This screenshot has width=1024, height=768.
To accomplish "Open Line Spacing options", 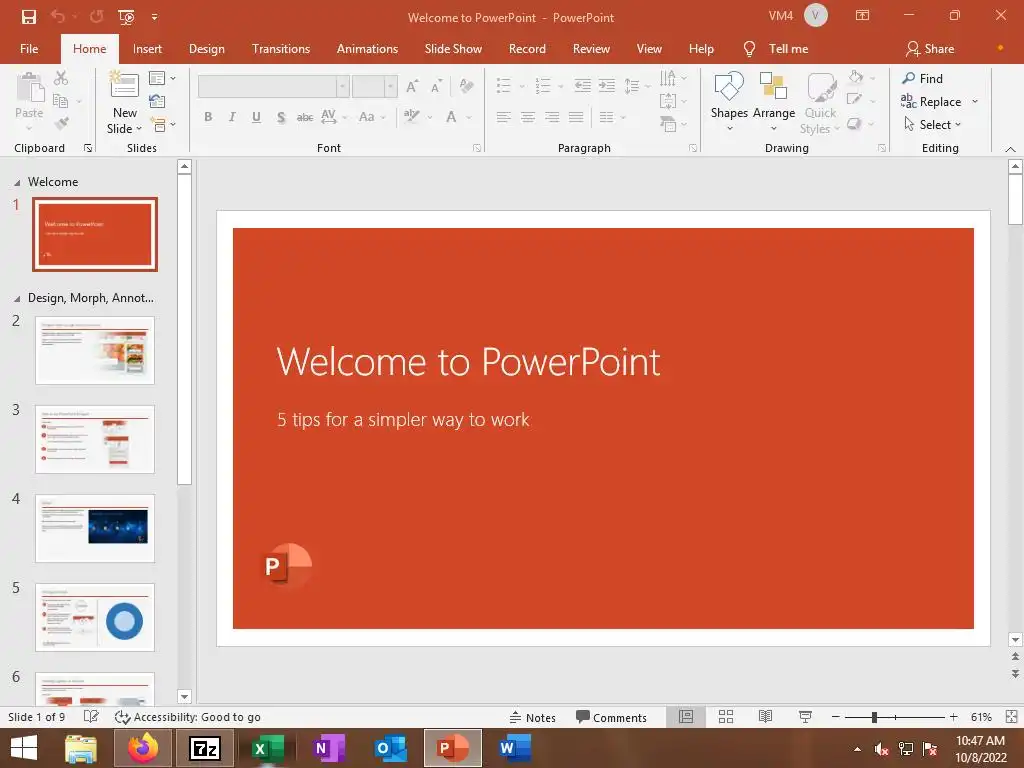I will pyautogui.click(x=636, y=86).
